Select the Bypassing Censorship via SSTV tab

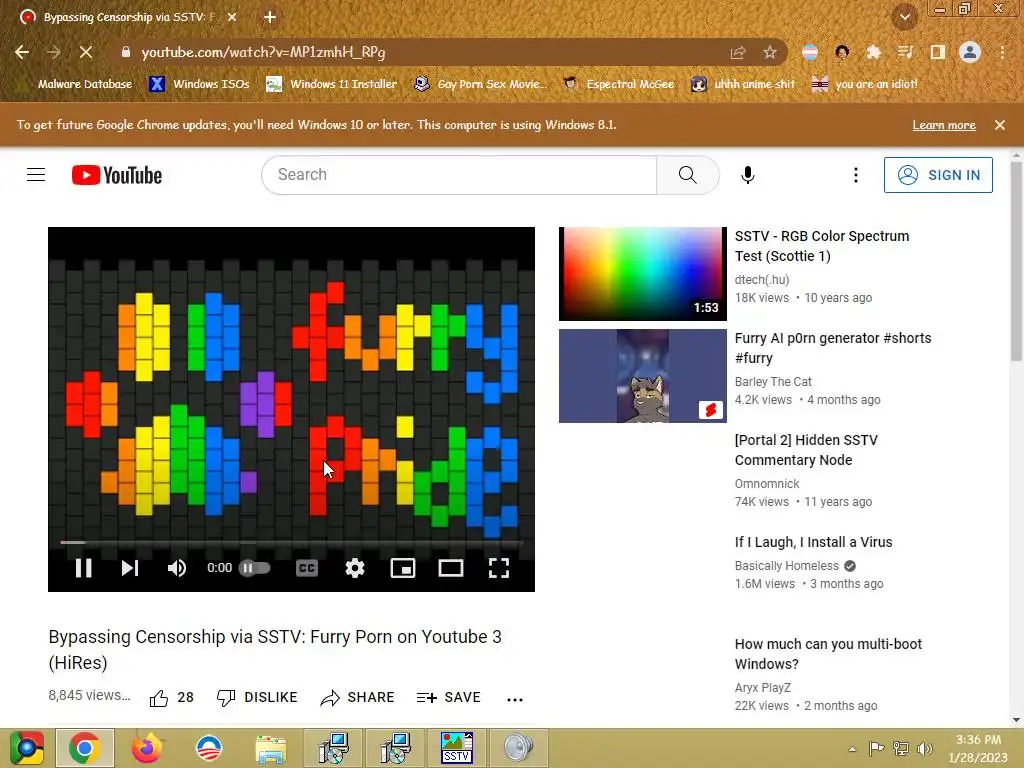tap(129, 17)
